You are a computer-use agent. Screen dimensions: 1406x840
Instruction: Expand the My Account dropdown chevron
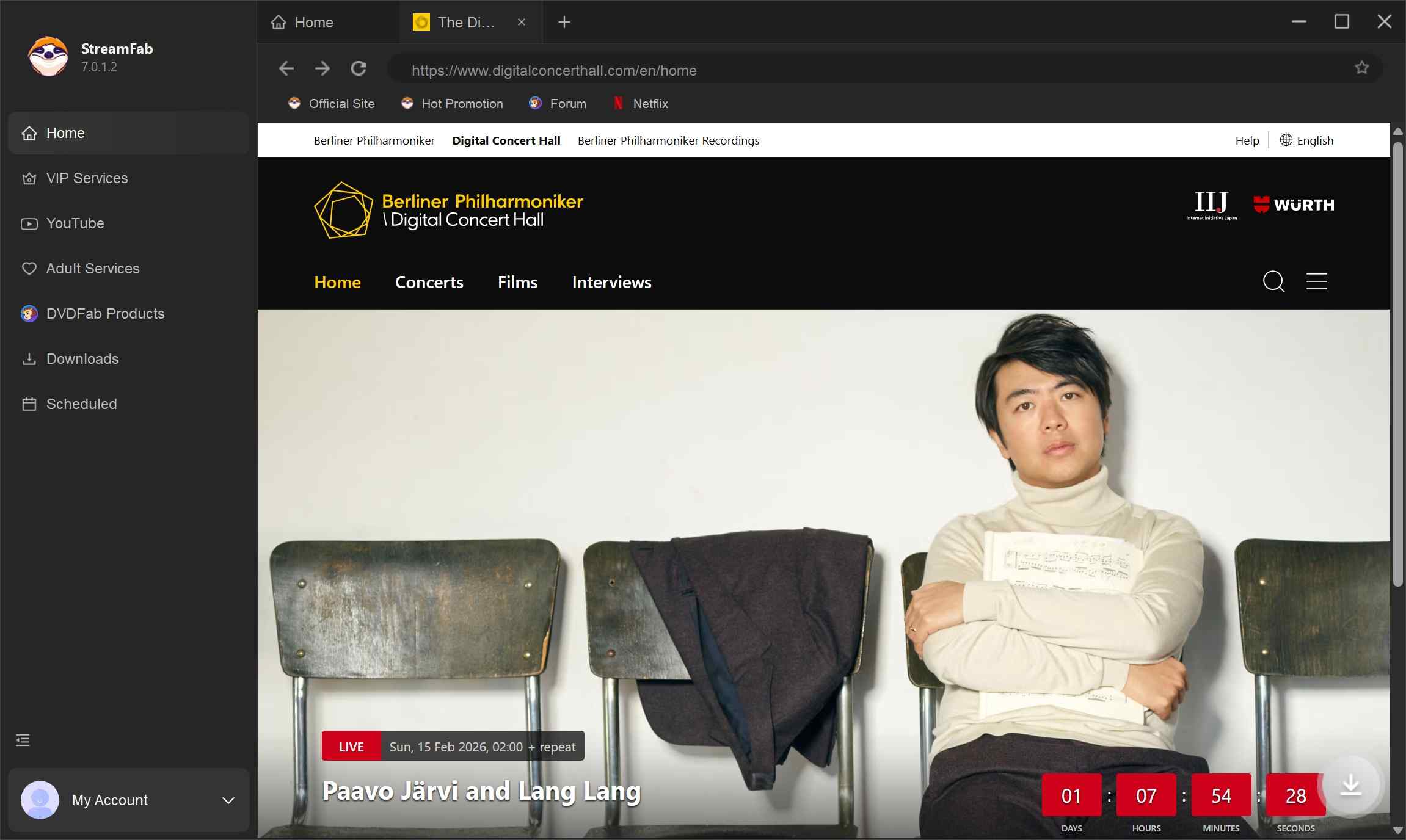[x=228, y=800]
